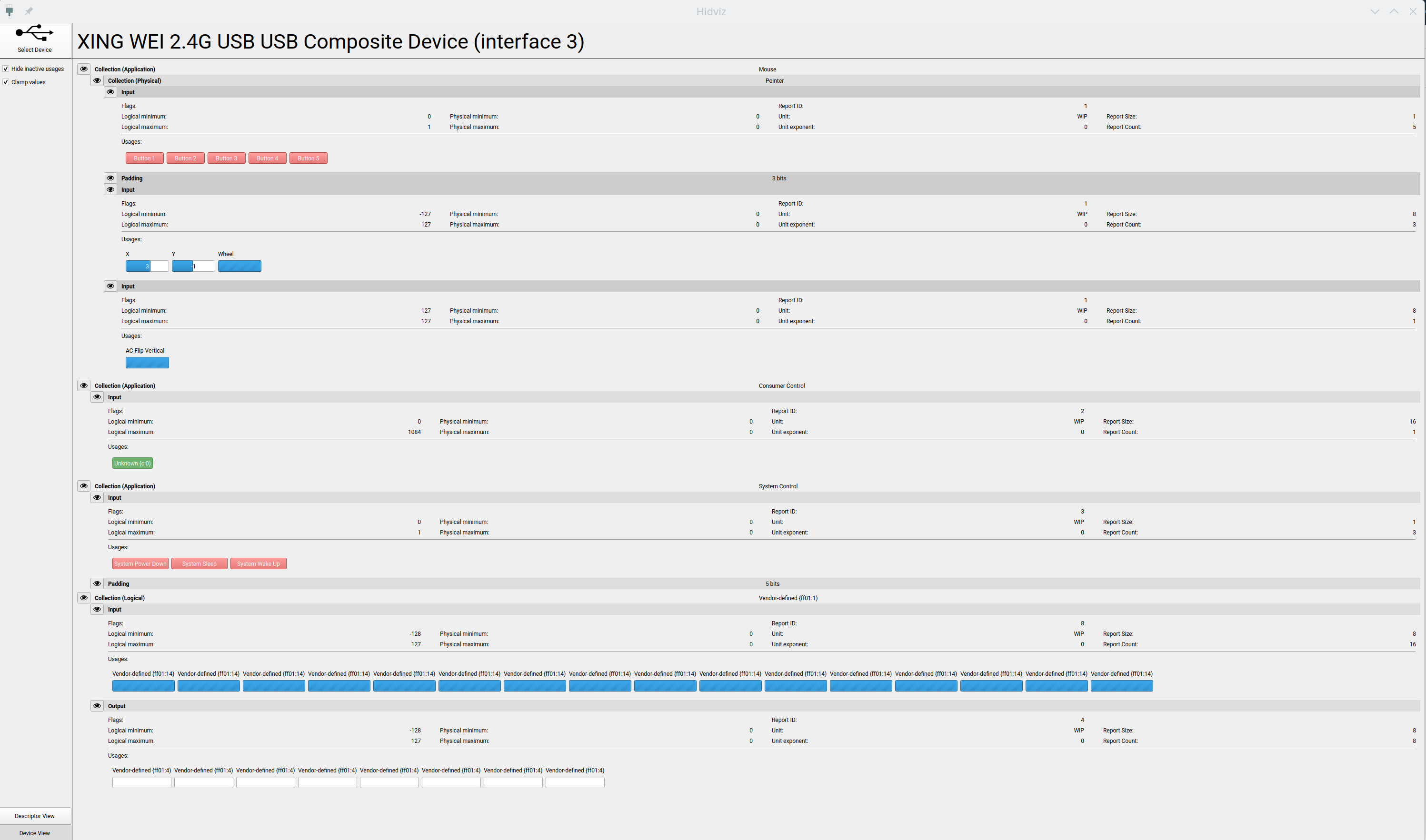The width and height of the screenshot is (1426, 840).
Task: Uncheck Hide inactive usages checkbox
Action: pos(6,69)
